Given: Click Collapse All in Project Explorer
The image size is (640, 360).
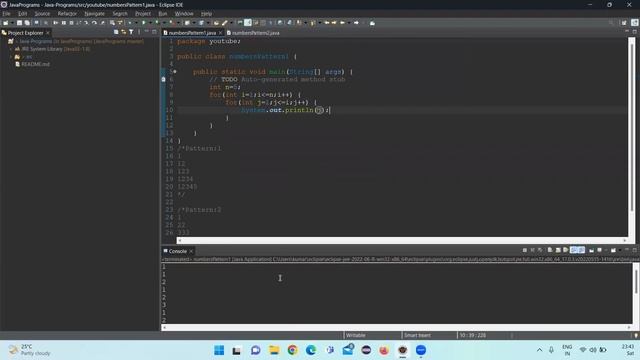Looking at the screenshot, I should click(x=116, y=32).
